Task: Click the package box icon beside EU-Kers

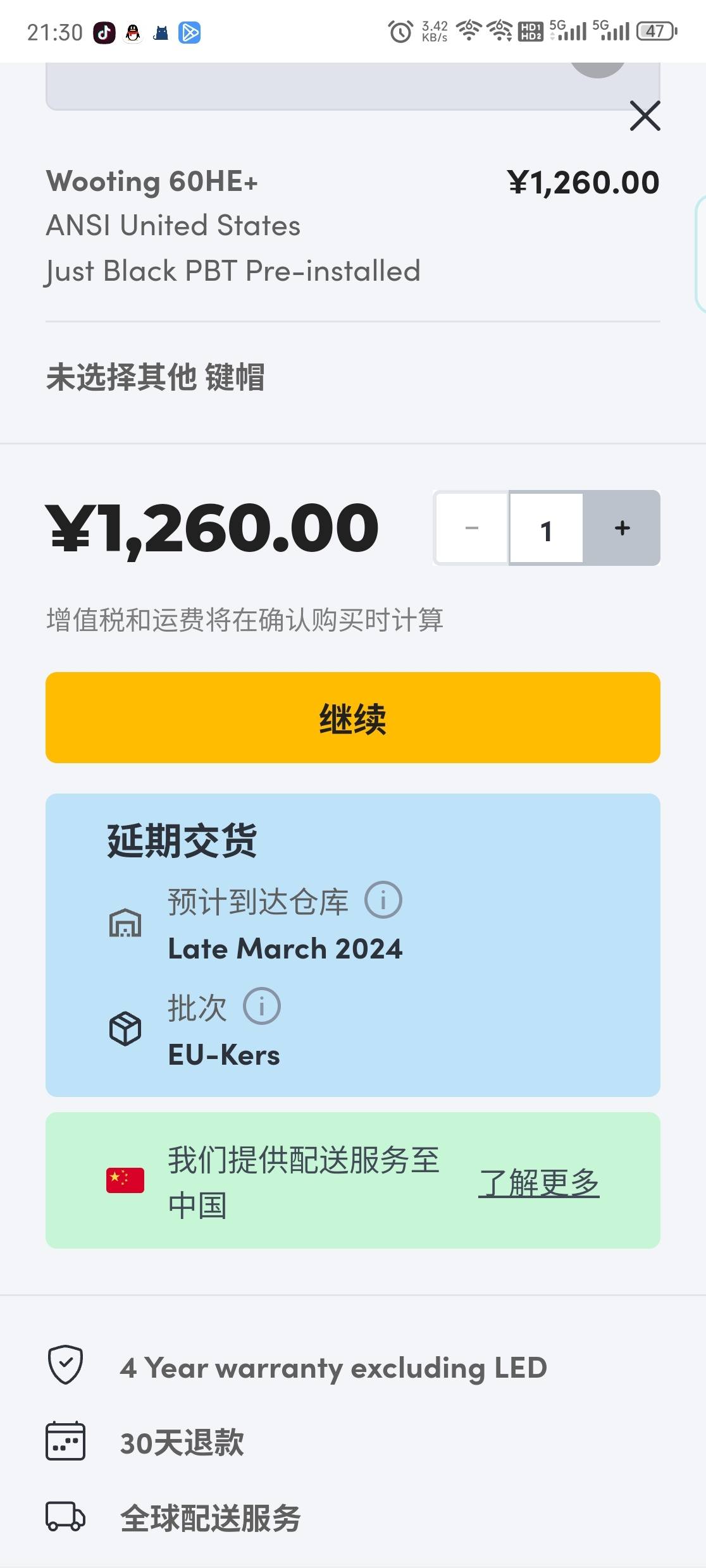Action: tap(125, 1029)
